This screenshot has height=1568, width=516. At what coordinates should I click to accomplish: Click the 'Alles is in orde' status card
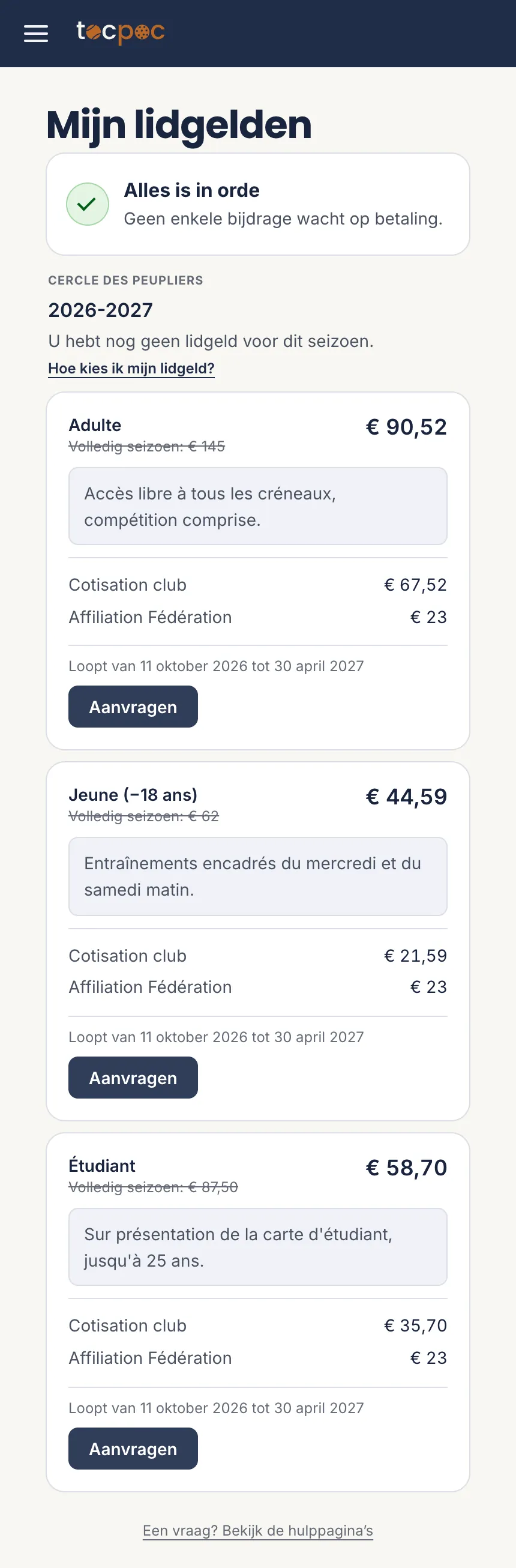tap(258, 204)
